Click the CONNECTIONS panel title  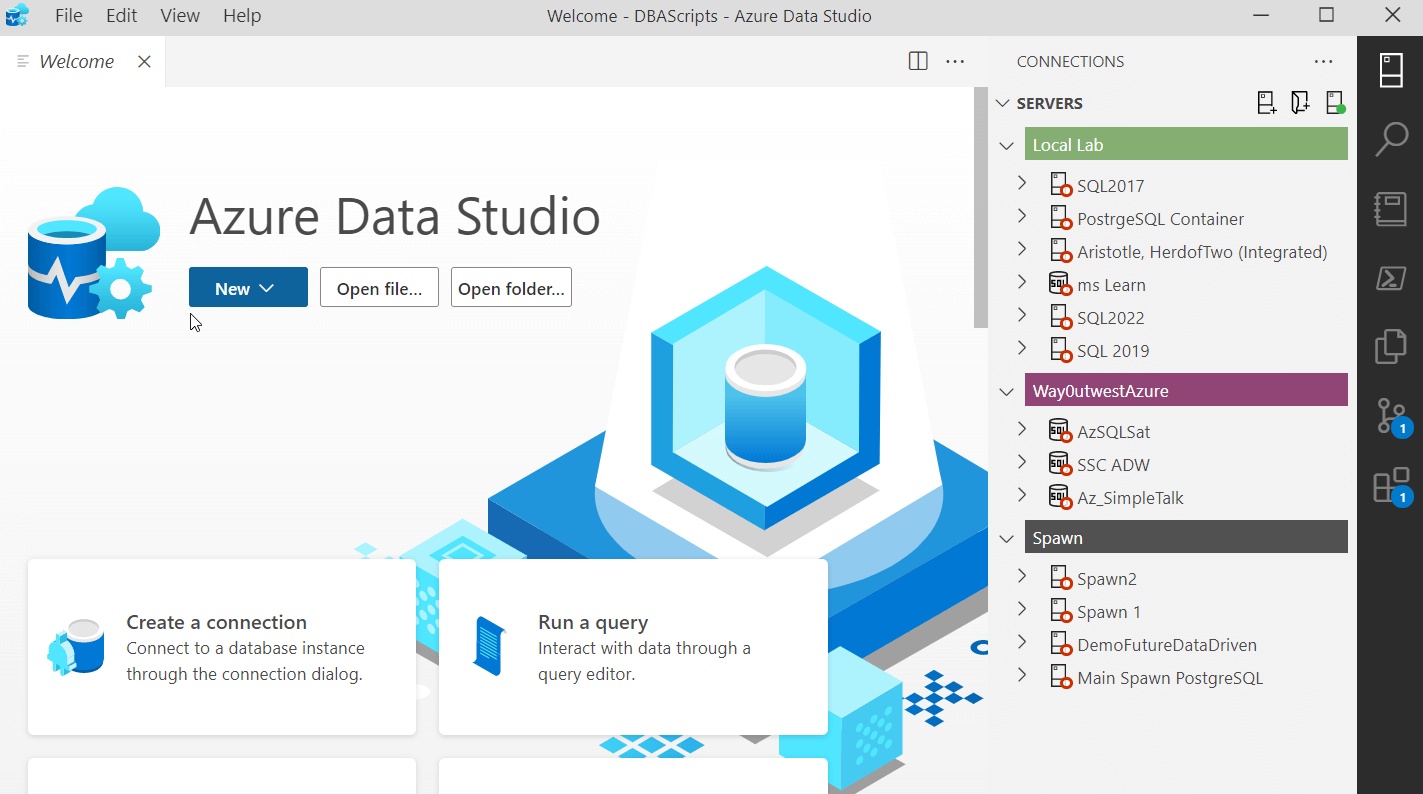point(1070,62)
